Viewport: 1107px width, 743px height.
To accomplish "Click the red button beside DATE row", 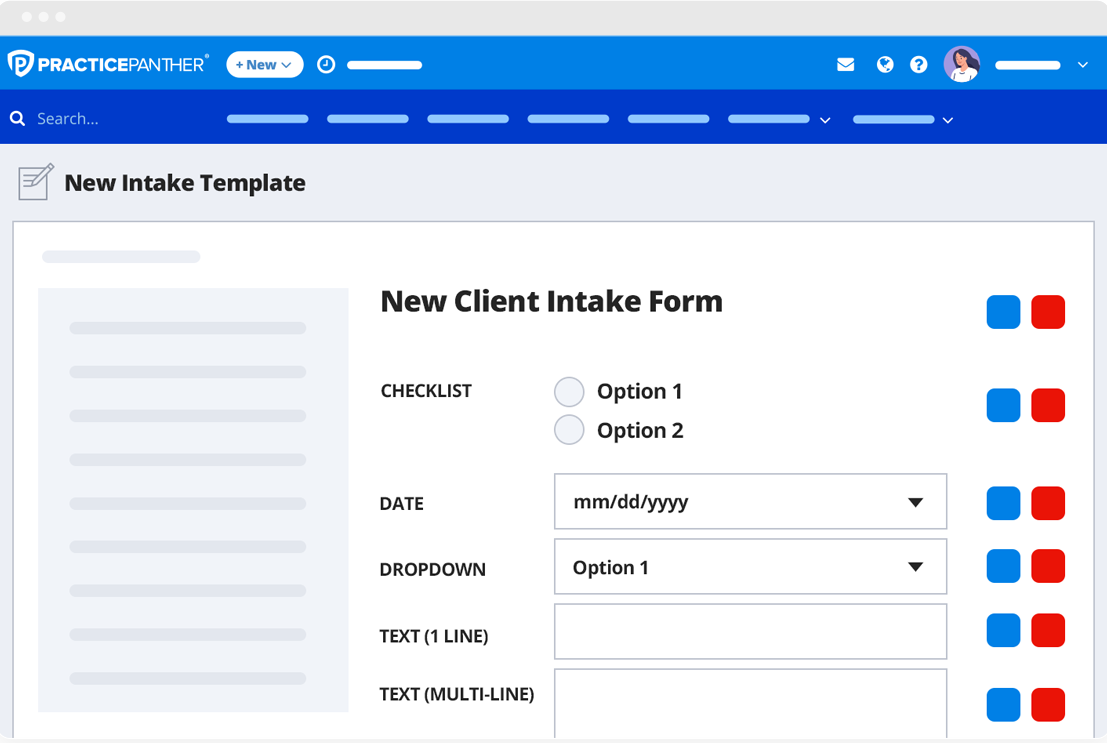I will 1048,503.
